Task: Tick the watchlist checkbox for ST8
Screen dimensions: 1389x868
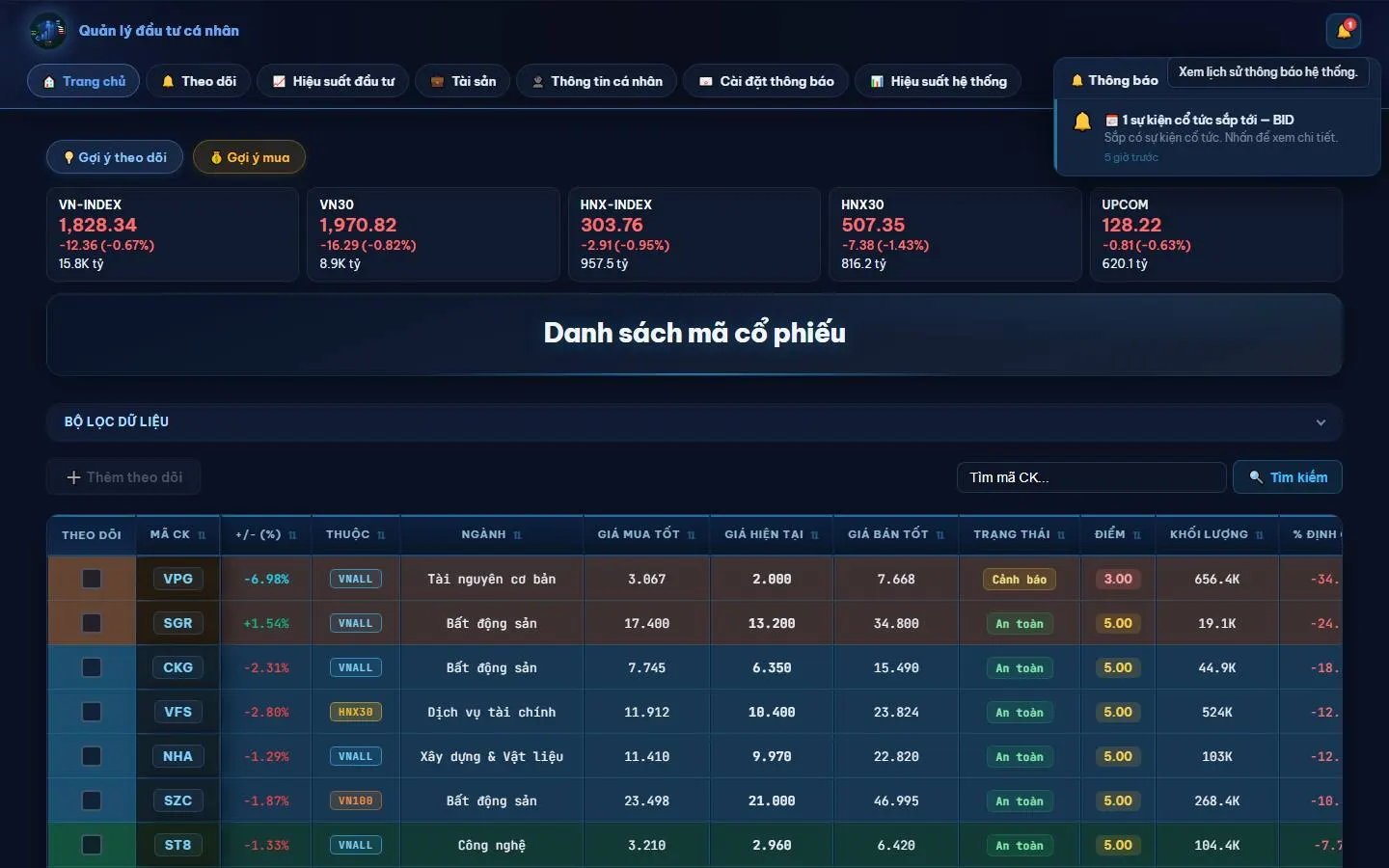Action: tap(92, 845)
